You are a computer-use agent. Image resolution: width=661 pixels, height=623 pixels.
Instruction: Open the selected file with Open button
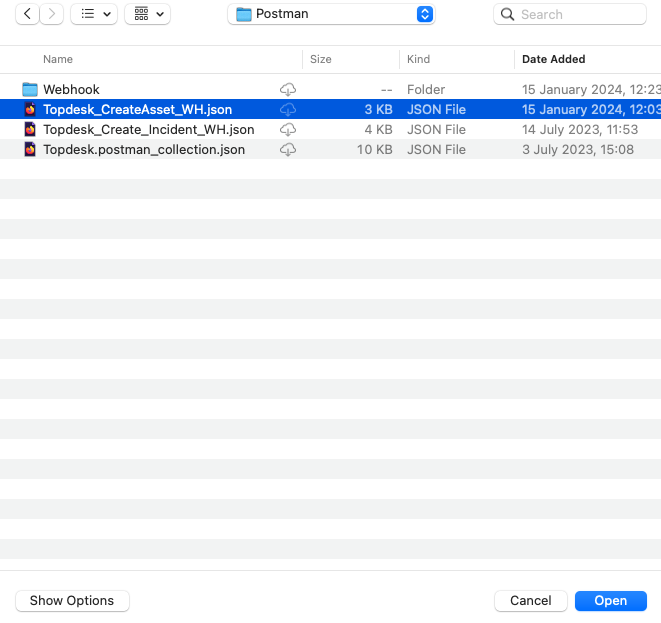(610, 601)
